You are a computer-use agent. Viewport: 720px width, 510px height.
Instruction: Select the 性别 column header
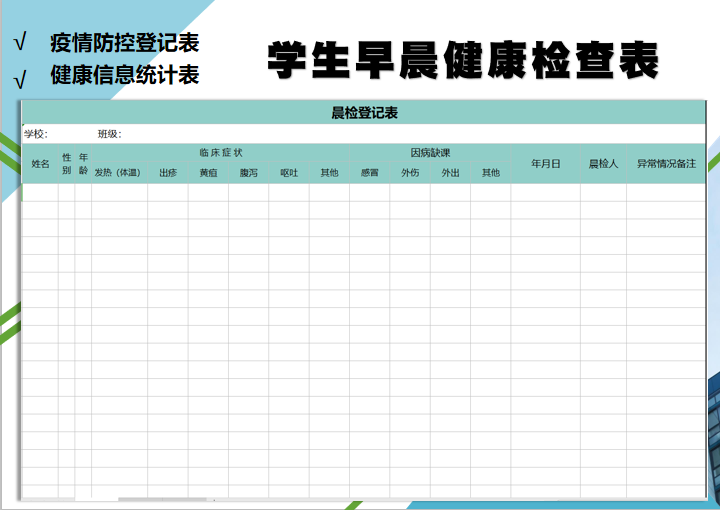pyautogui.click(x=67, y=163)
